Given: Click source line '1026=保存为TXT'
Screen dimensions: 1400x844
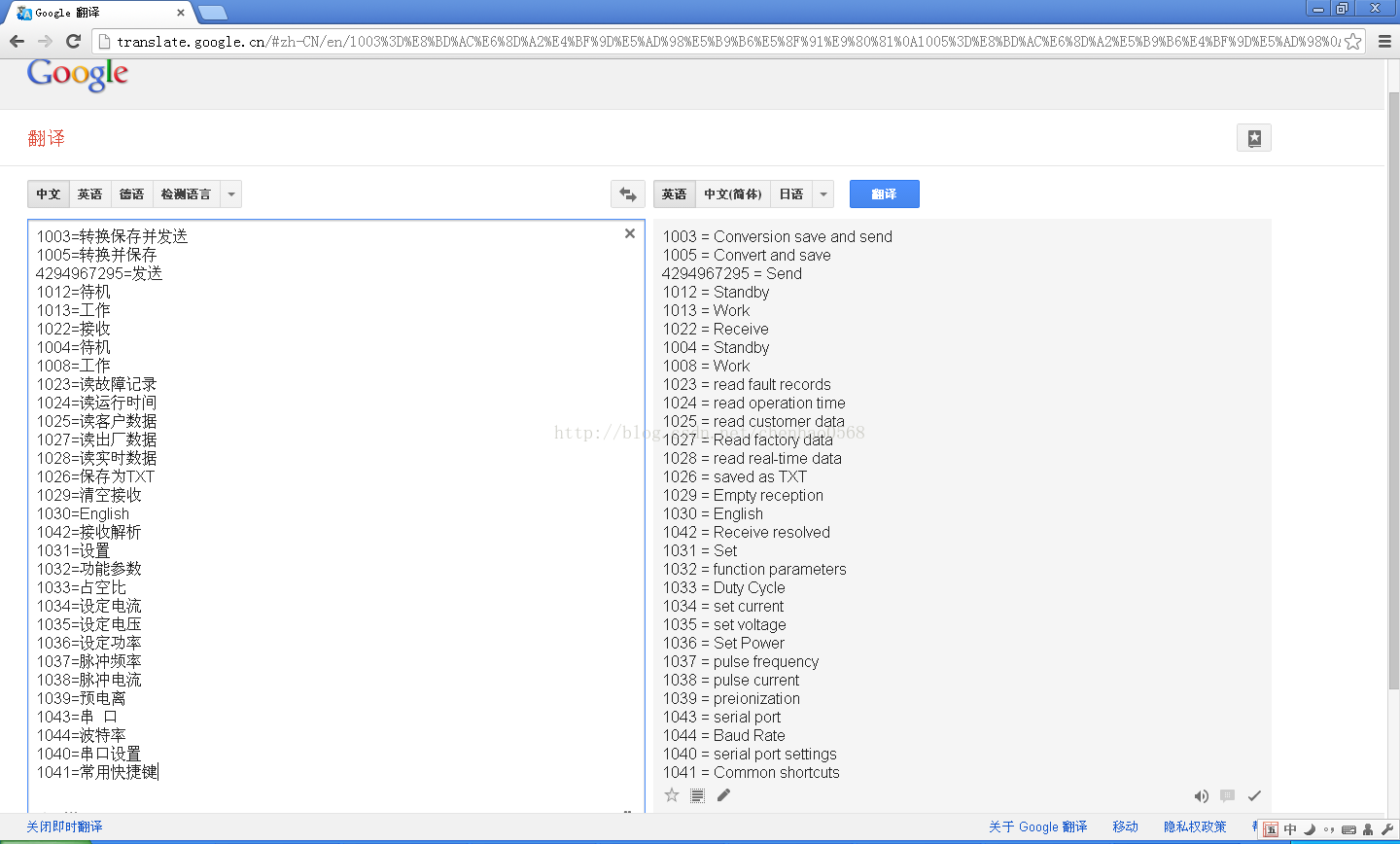Looking at the screenshot, I should click(x=95, y=476).
